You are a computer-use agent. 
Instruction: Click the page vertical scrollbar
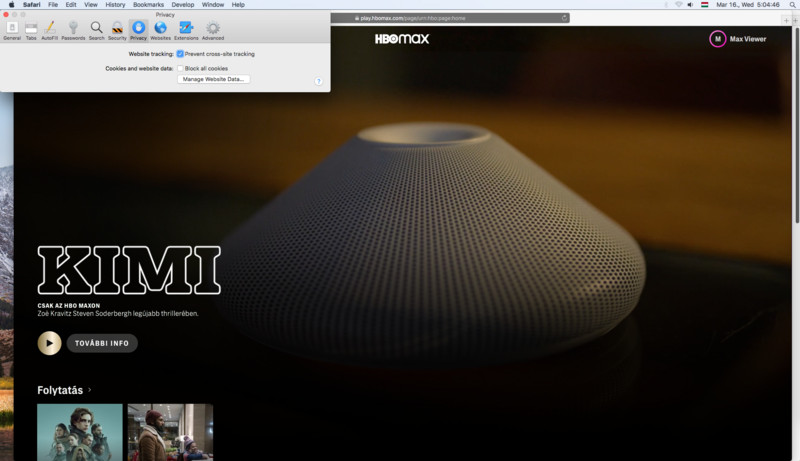coord(796,125)
